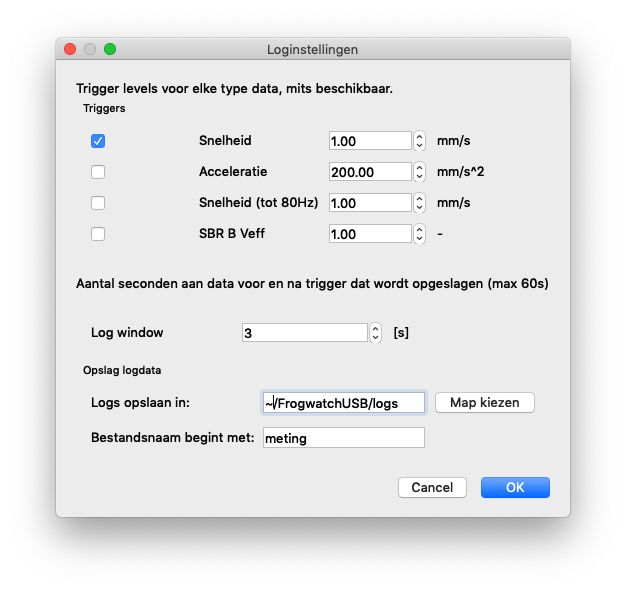Decrease Snelheid value with down arrow

tap(419, 146)
